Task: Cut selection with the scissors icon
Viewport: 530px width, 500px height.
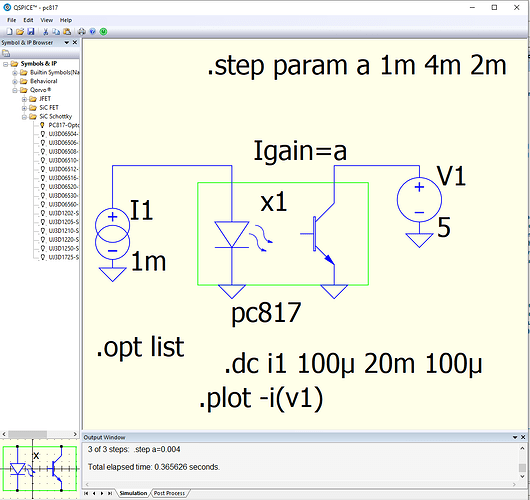Action: 46,32
